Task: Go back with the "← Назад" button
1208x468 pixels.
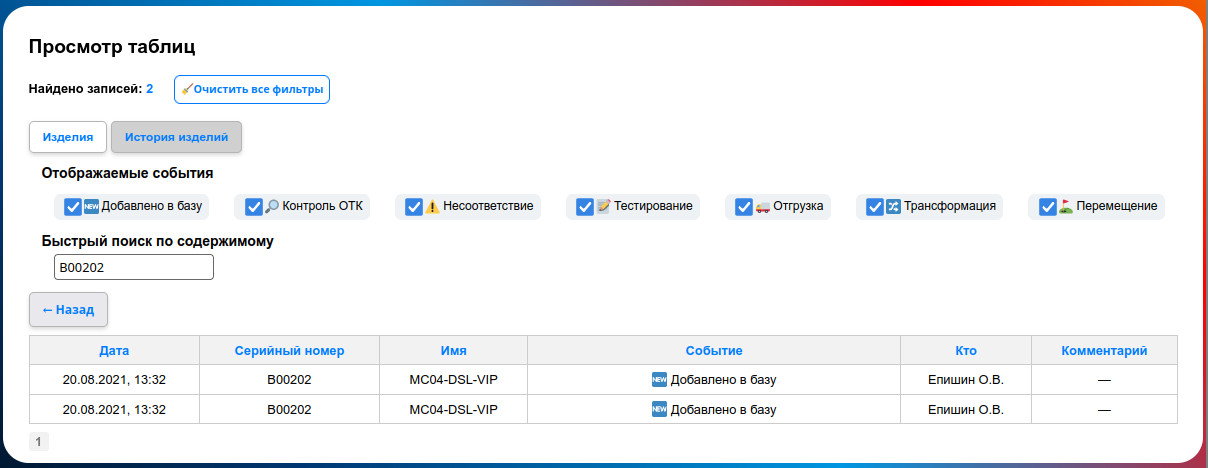Action: (x=68, y=310)
